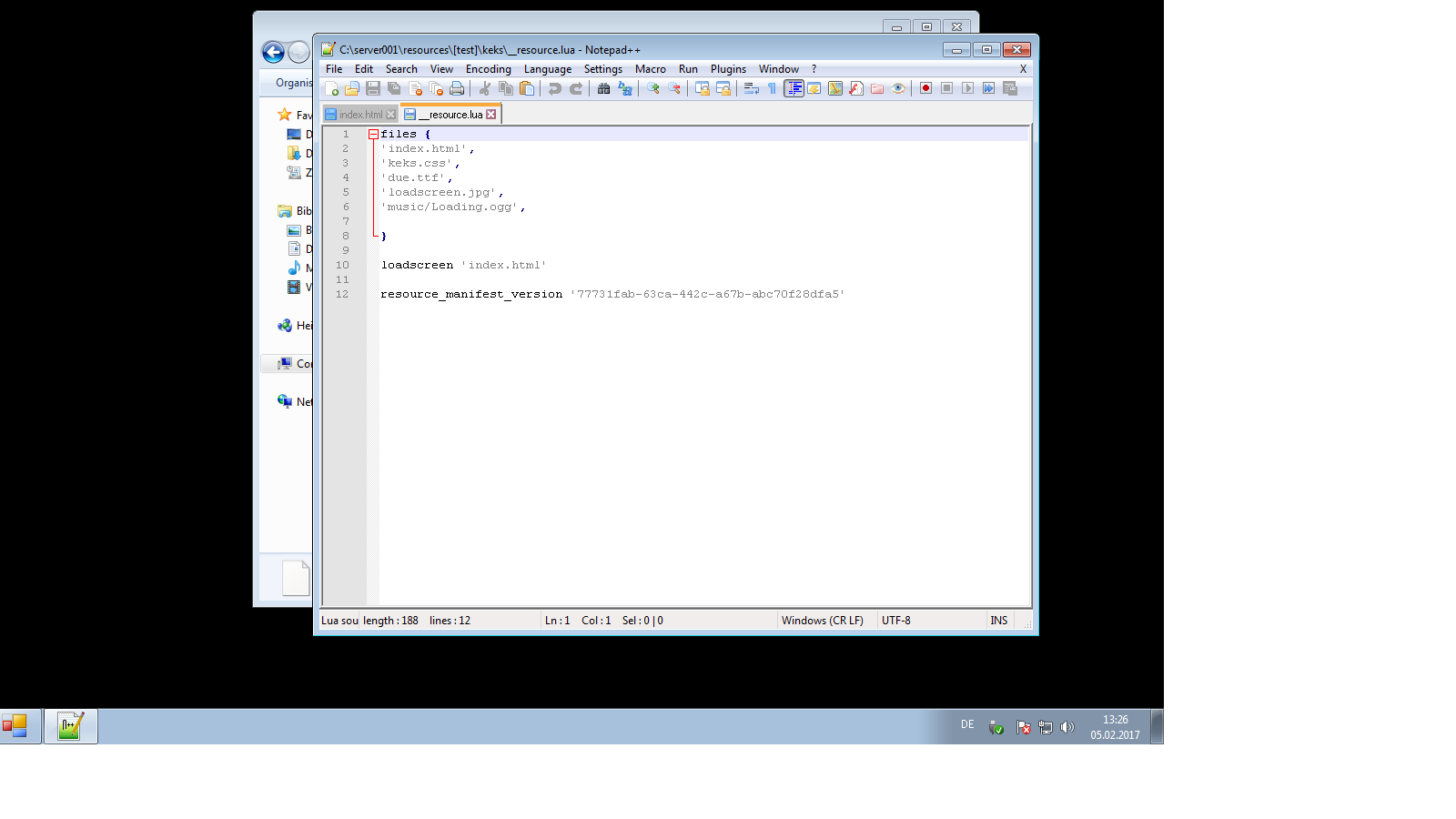Open the Encoding menu

pyautogui.click(x=488, y=68)
